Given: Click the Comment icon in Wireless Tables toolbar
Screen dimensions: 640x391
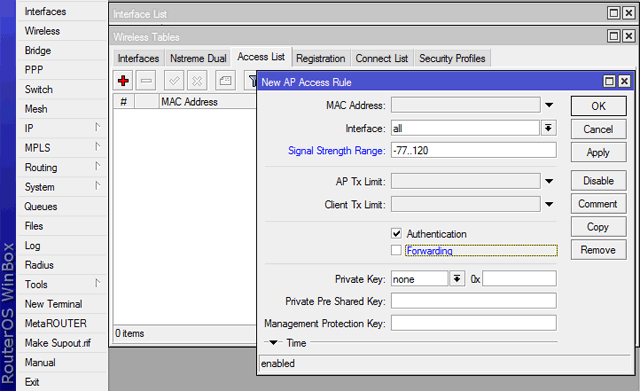Looking at the screenshot, I should coord(225,80).
